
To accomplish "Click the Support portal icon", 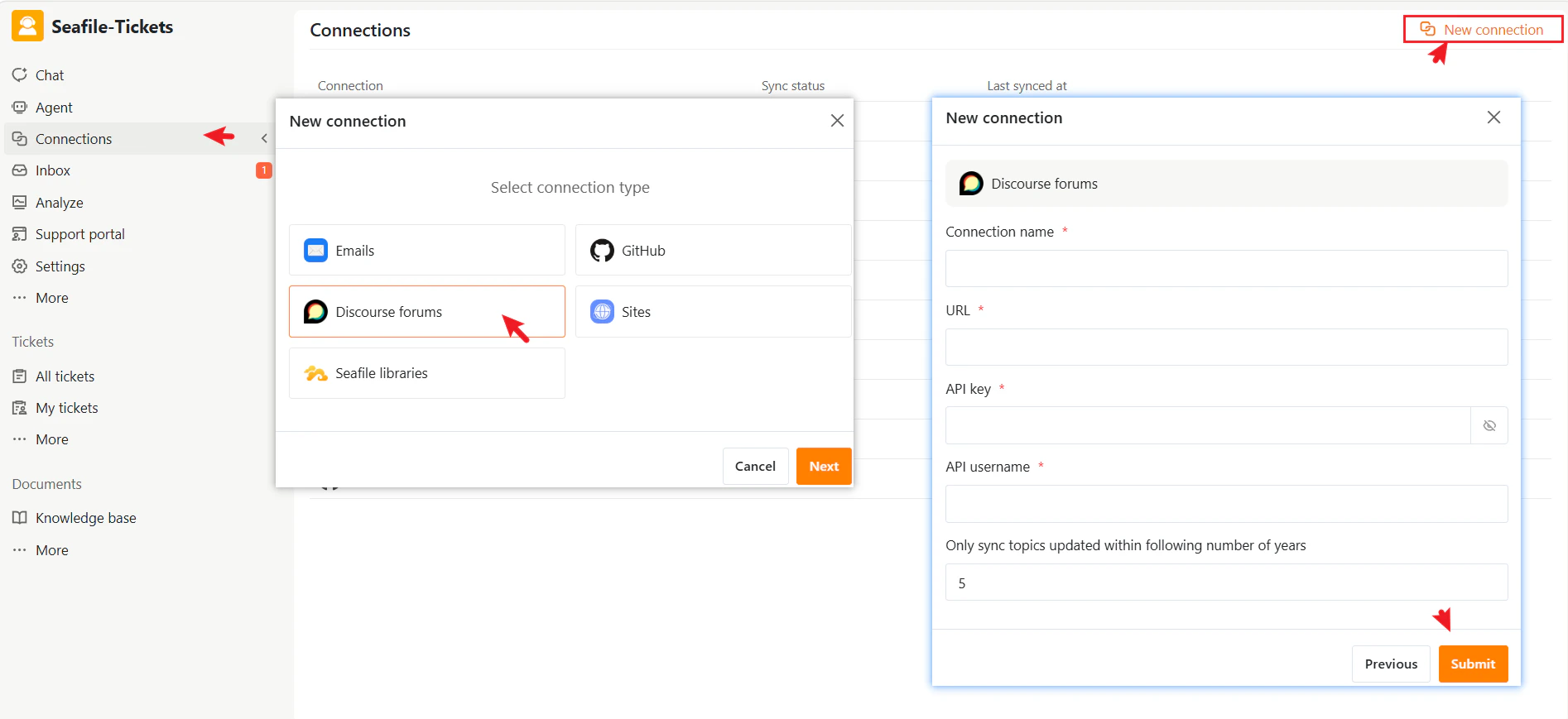I will coord(20,234).
